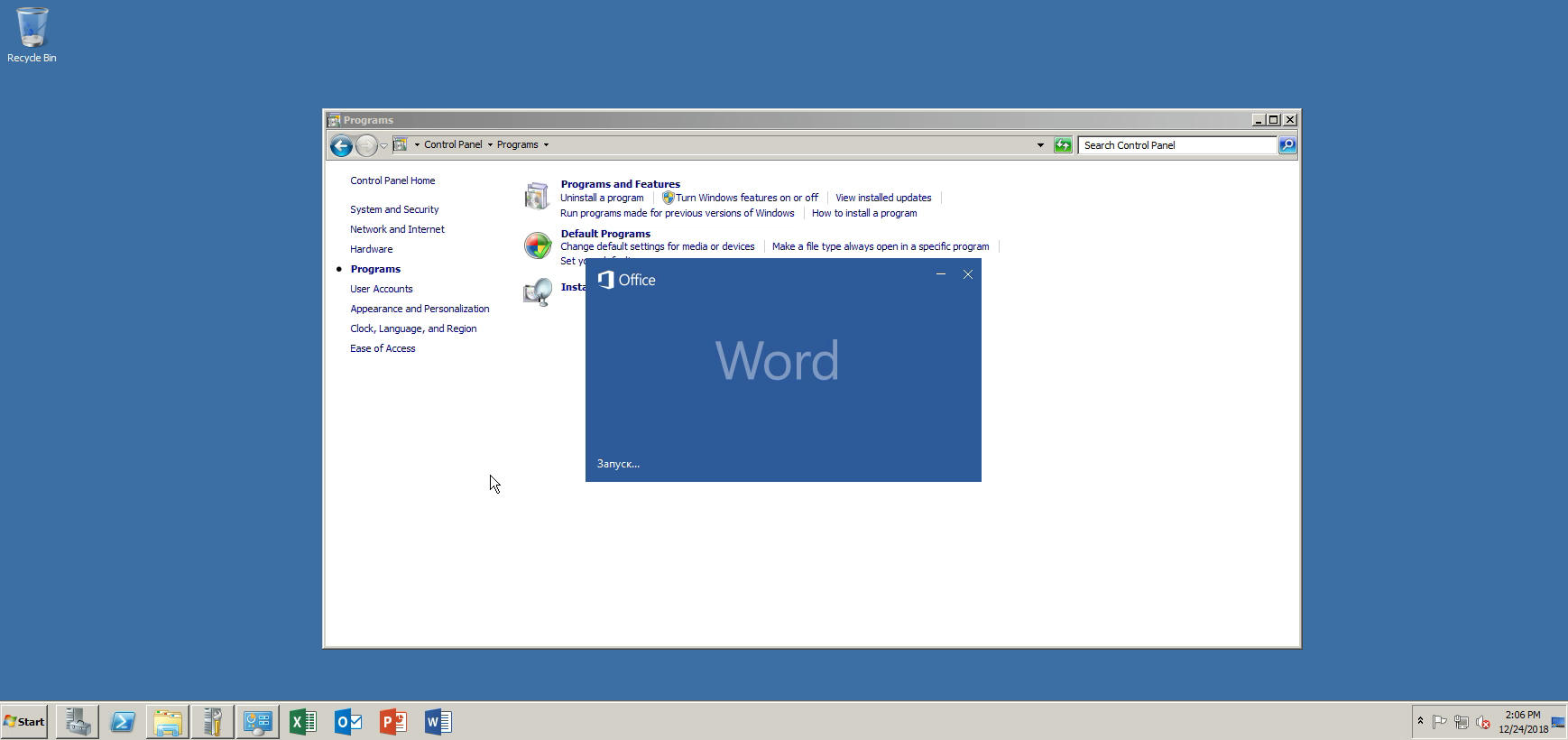
Task: Select System and Security in sidebar
Action: click(x=394, y=209)
